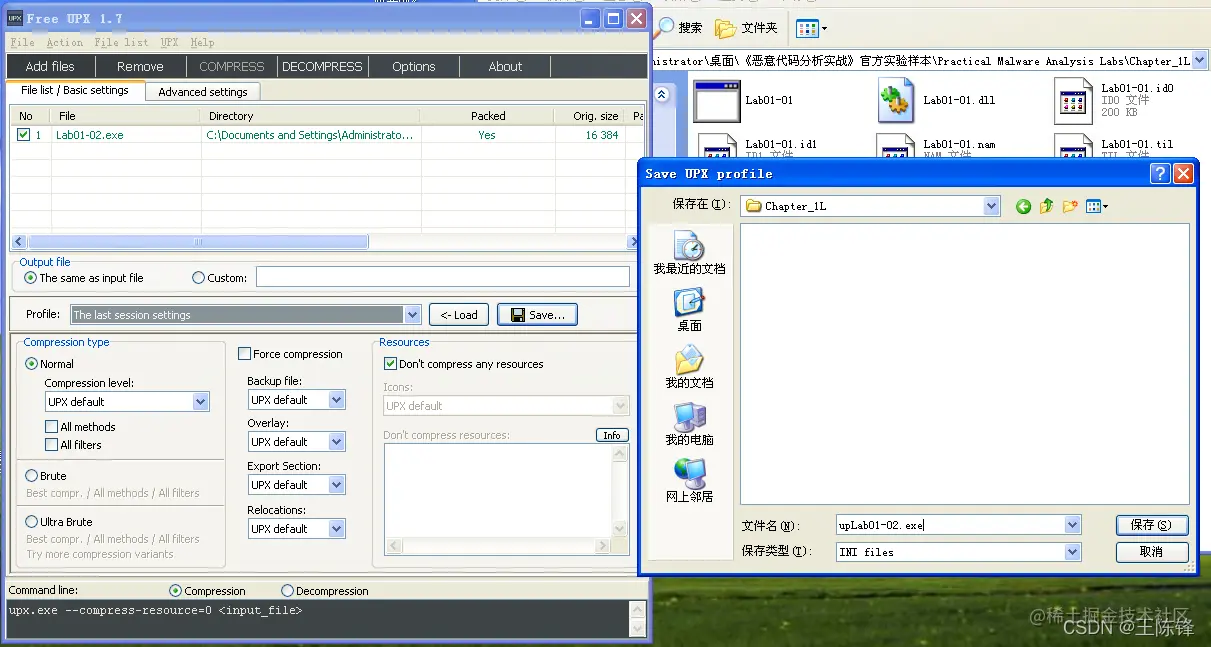Open the File menu
1211x647 pixels.
pyautogui.click(x=22, y=42)
